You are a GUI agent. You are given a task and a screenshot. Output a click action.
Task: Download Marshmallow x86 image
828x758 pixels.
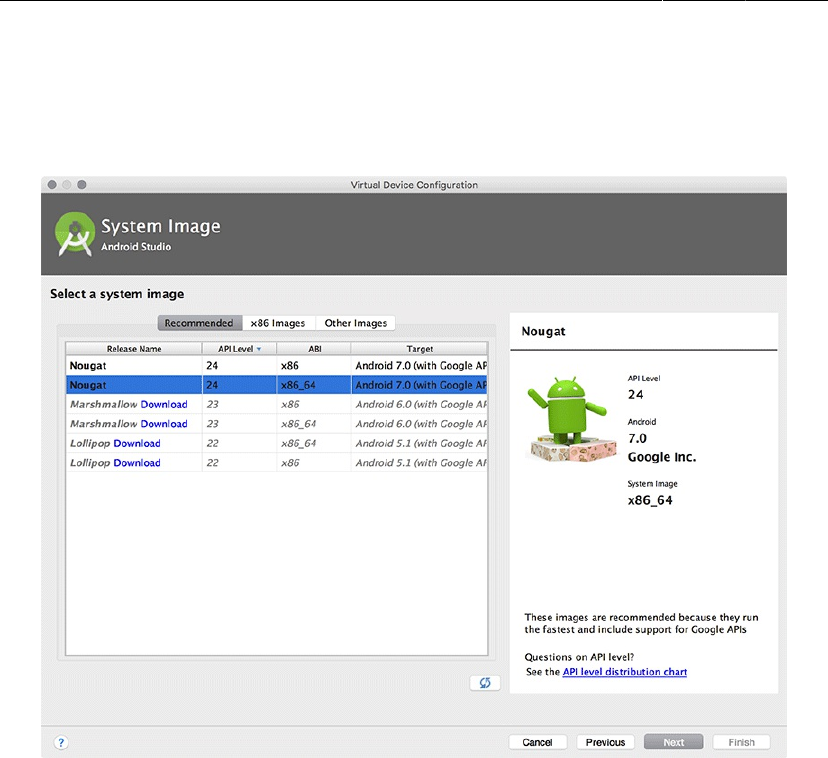[x=164, y=404]
